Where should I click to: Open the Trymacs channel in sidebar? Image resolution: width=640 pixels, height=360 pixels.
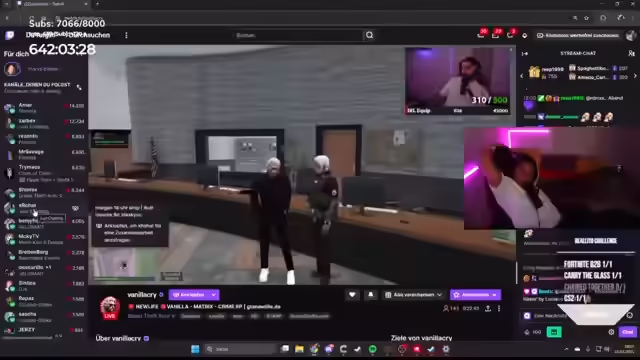click(44, 172)
